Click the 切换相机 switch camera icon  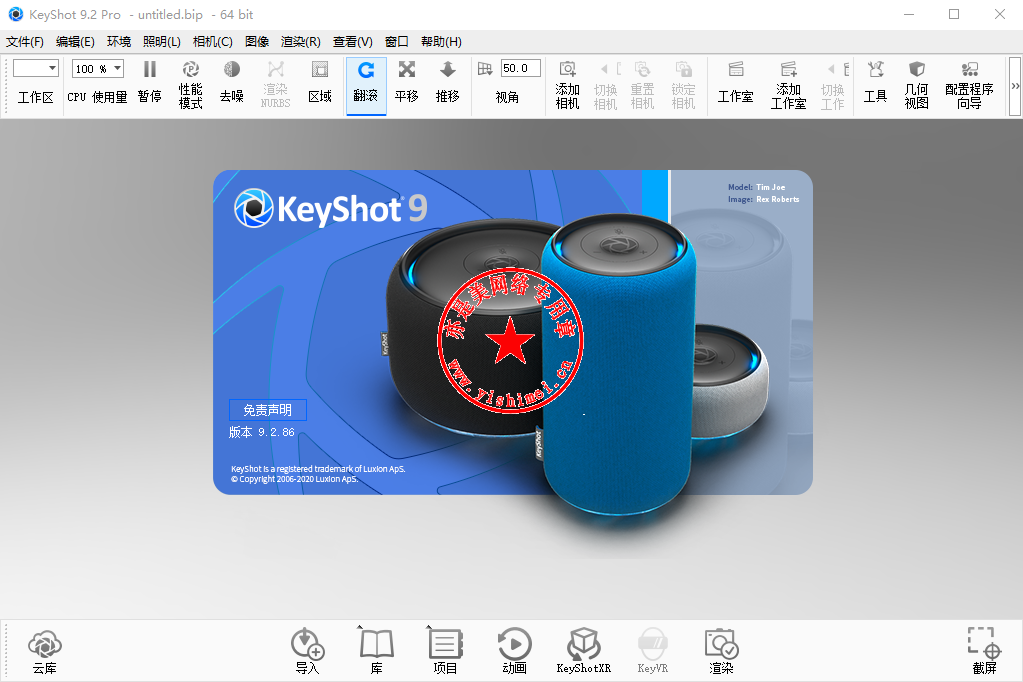[x=605, y=85]
